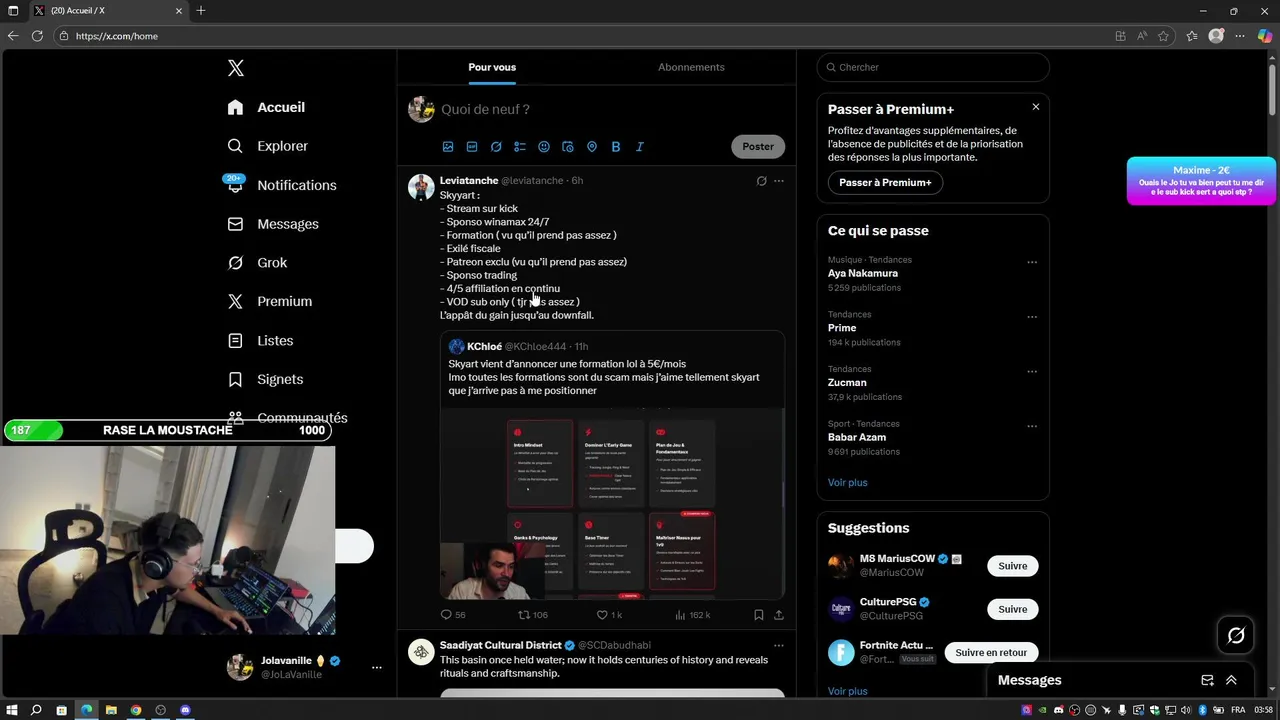Click Suivre en retour for Fortnite Actu
Image resolution: width=1280 pixels, height=720 pixels.
pyautogui.click(x=991, y=652)
